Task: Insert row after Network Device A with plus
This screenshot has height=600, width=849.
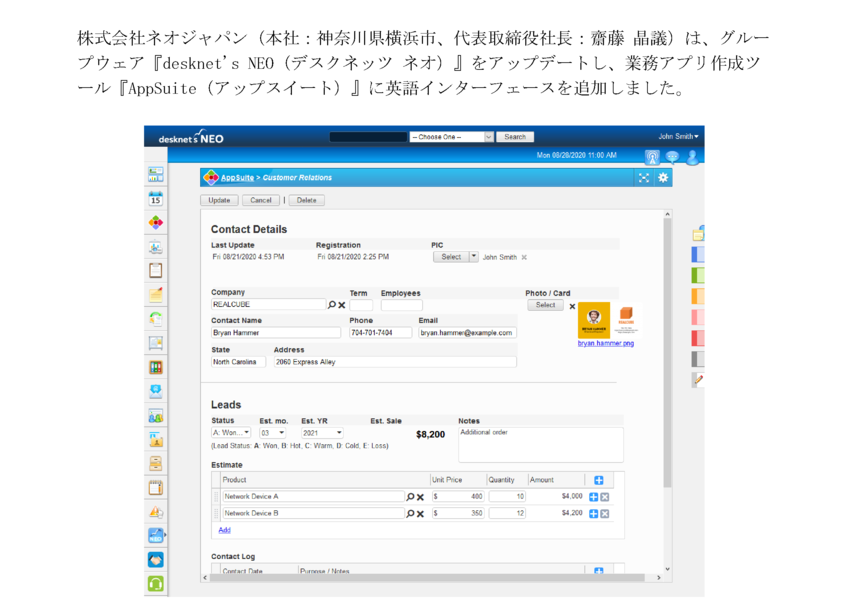Action: 593,497
